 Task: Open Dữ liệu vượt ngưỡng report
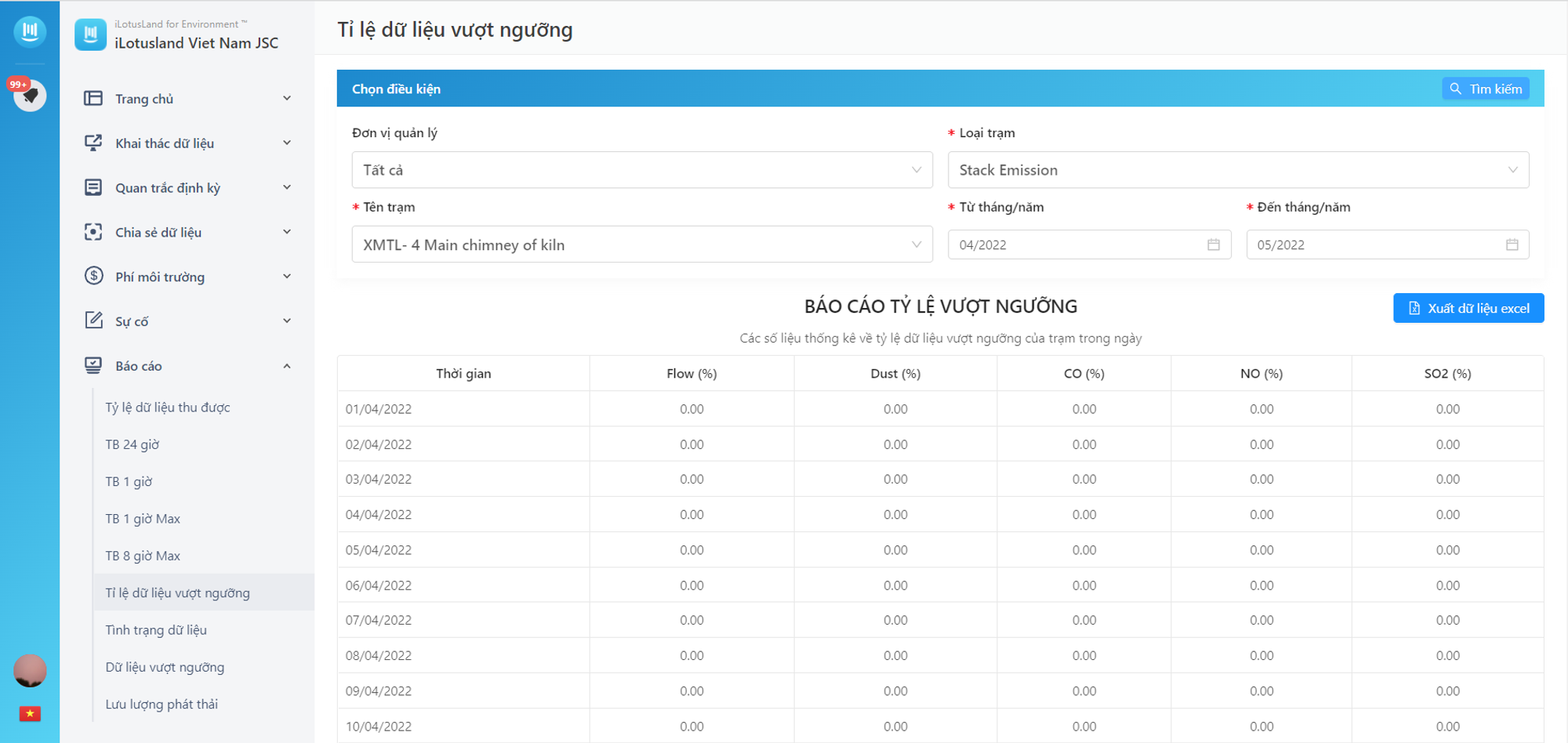165,667
